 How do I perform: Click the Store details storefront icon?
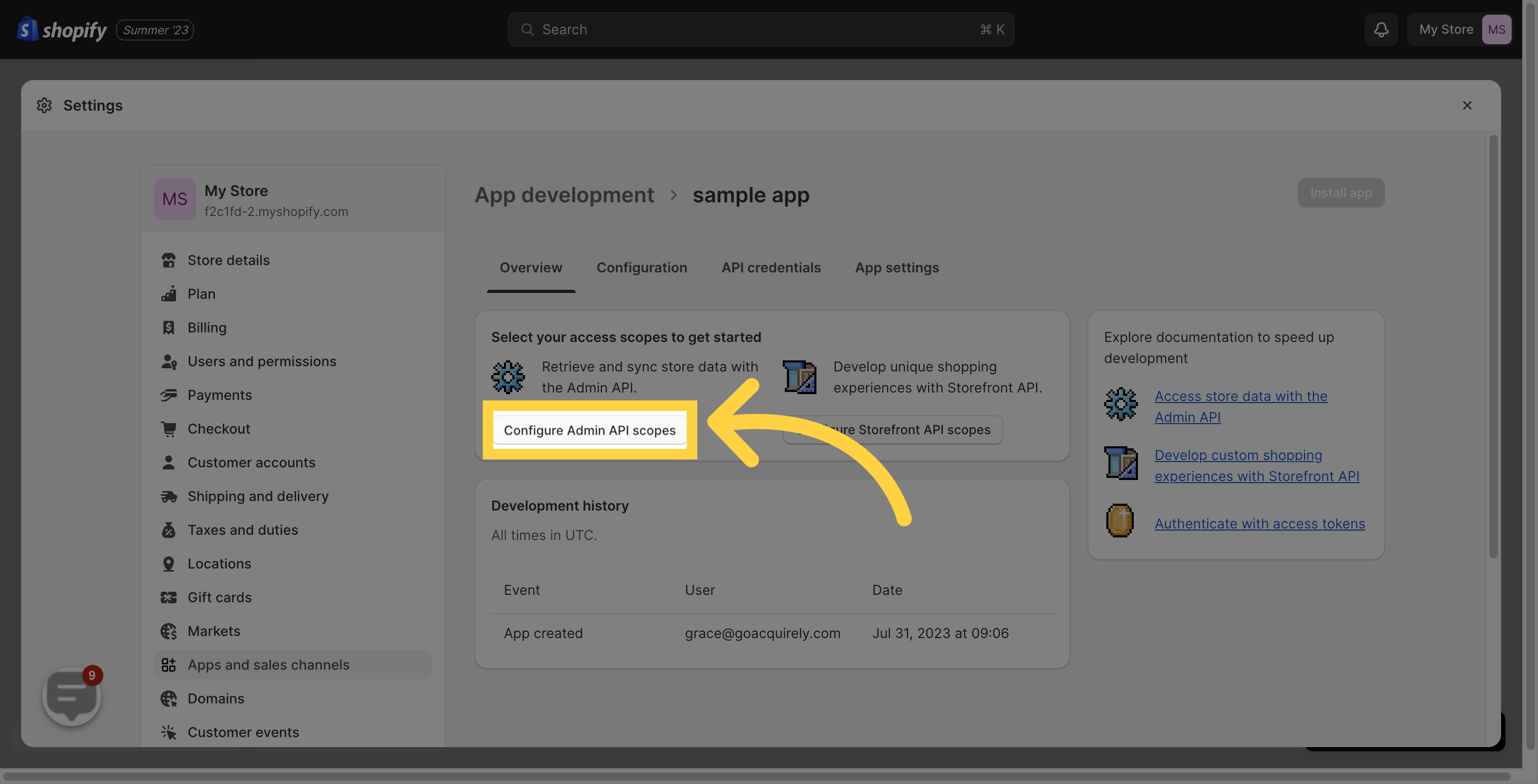pos(168,260)
